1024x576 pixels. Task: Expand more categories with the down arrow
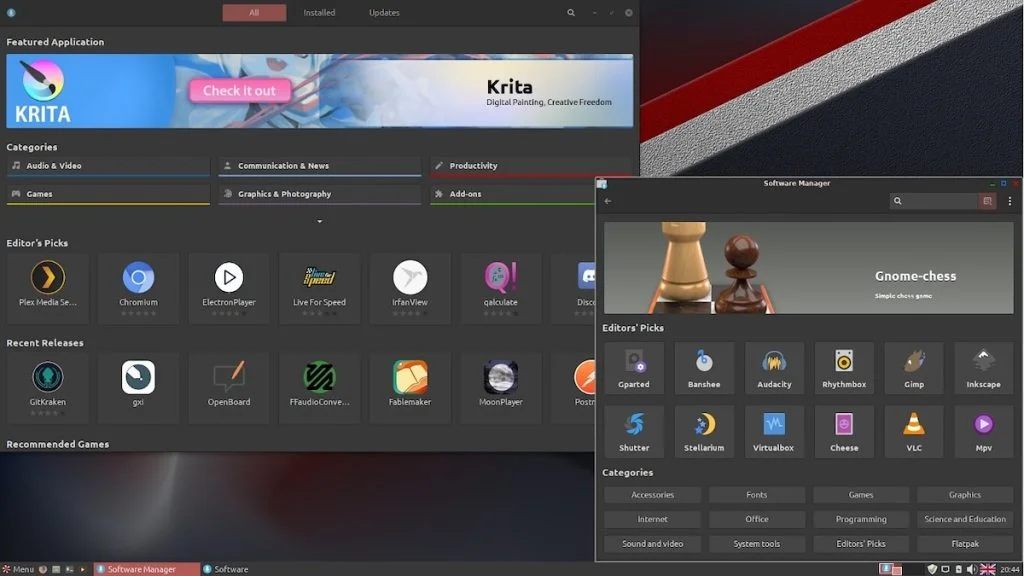319,219
